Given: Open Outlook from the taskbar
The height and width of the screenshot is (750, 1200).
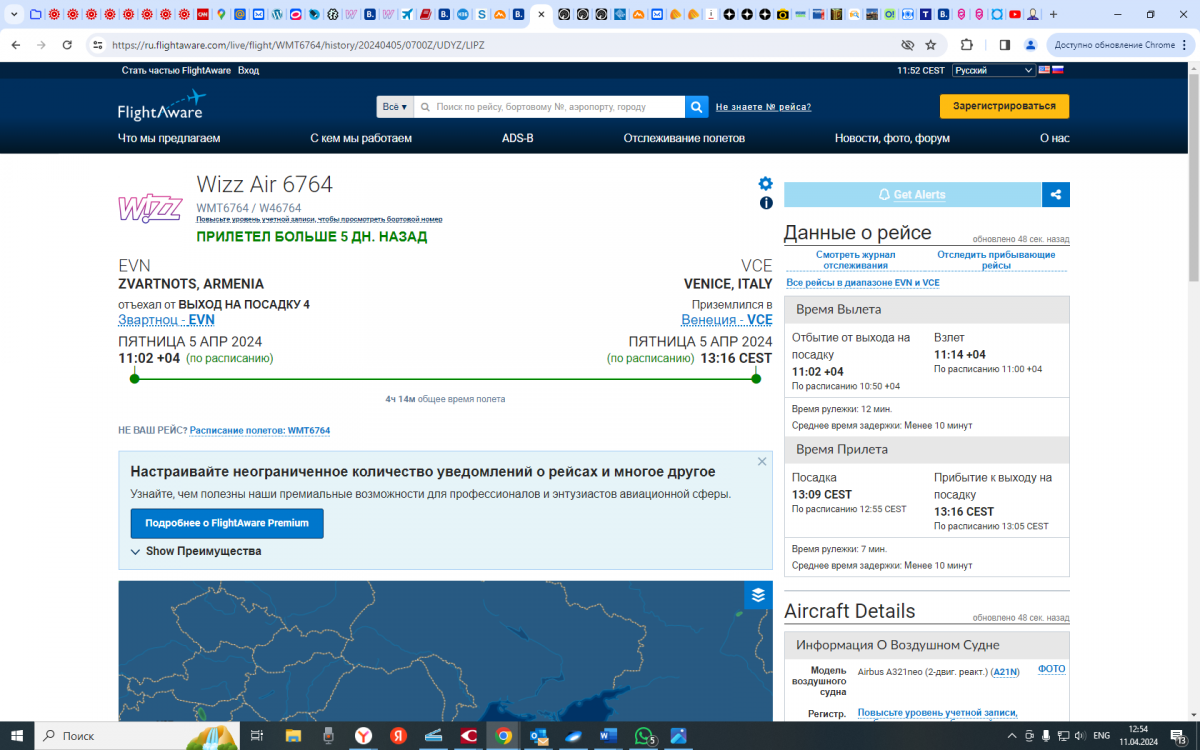Looking at the screenshot, I should point(538,735).
